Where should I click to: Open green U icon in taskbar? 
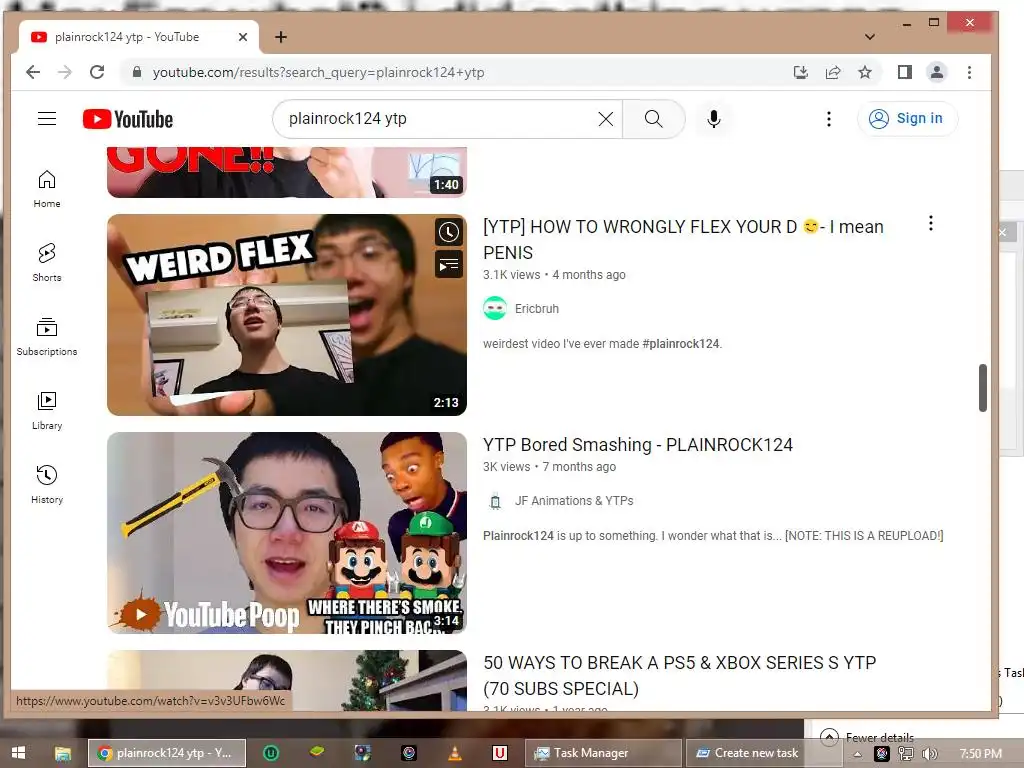(x=271, y=753)
